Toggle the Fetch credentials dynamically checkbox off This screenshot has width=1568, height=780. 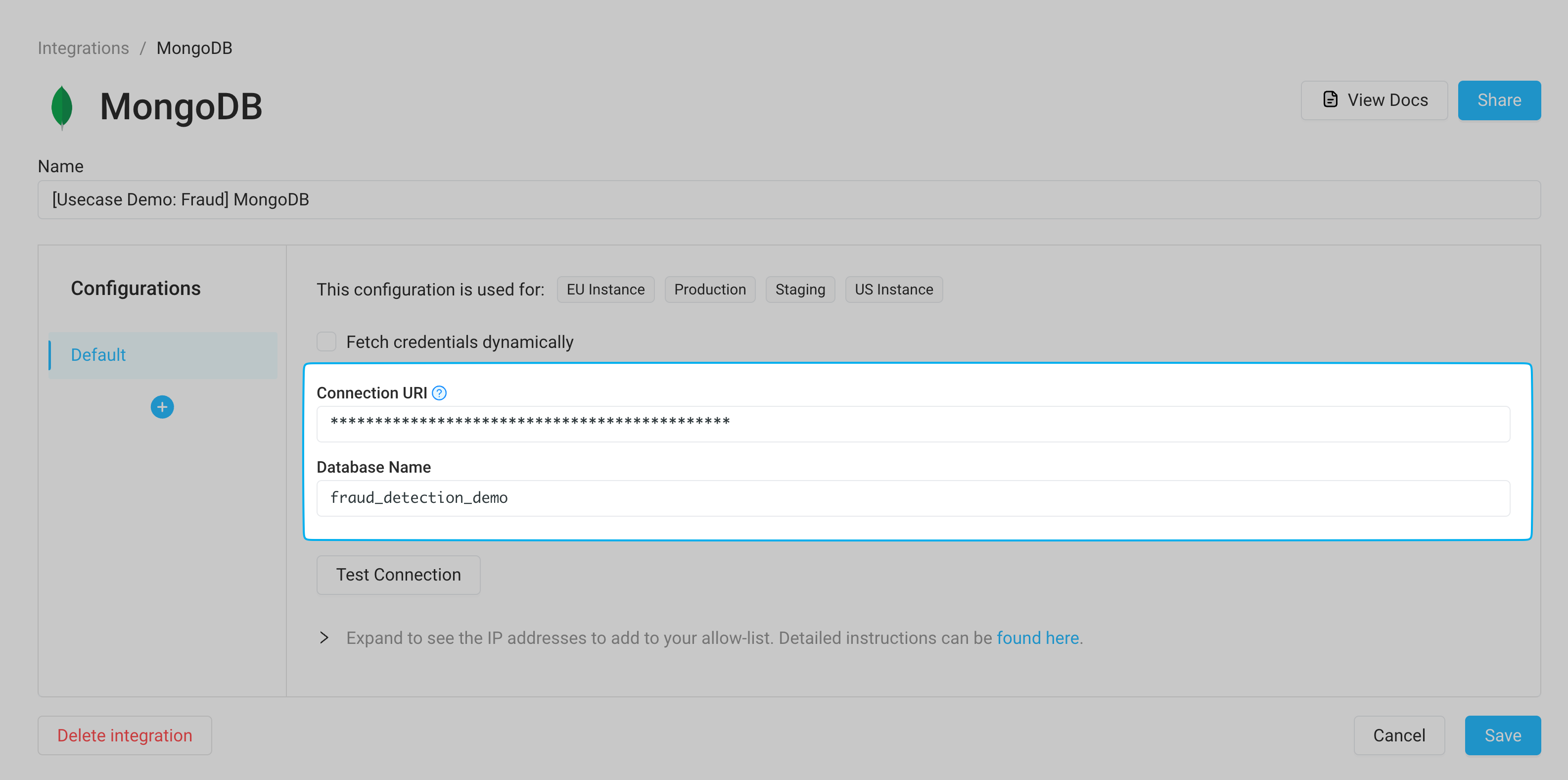point(326,341)
